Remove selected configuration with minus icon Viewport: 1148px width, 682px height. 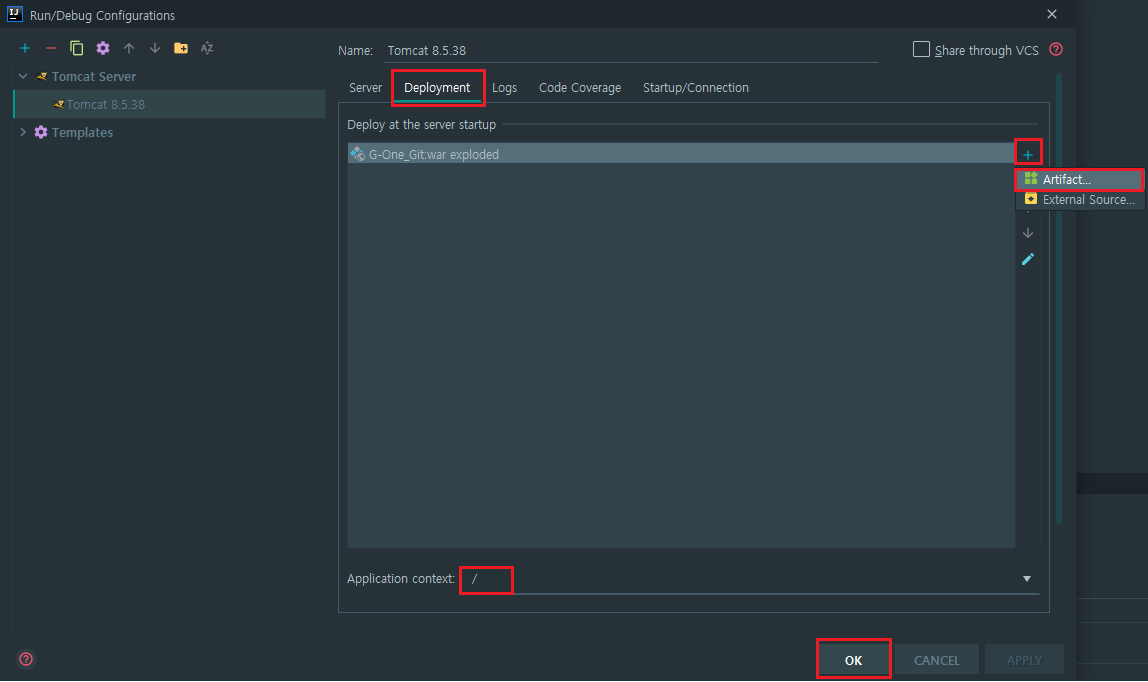click(x=51, y=48)
